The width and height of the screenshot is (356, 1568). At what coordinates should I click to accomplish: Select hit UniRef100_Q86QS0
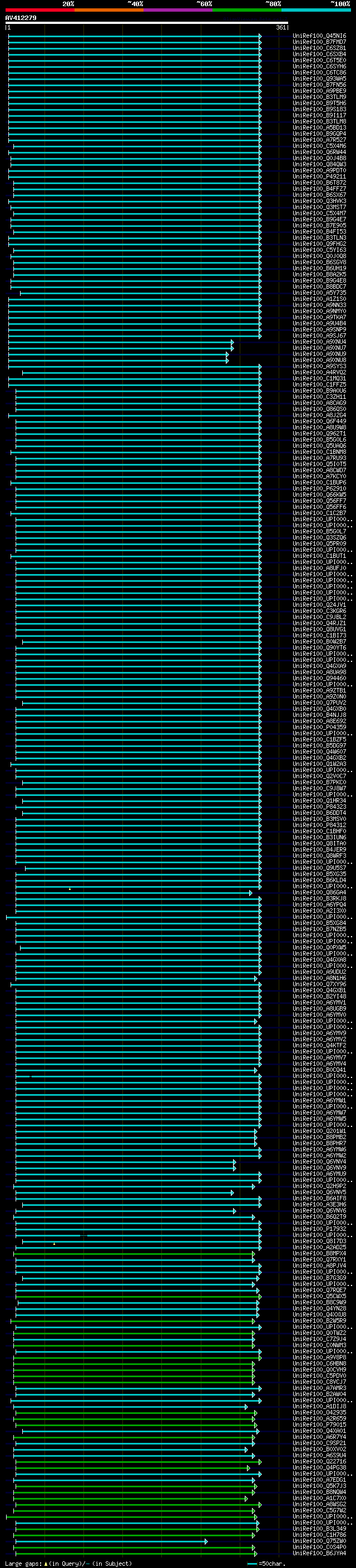tap(319, 409)
